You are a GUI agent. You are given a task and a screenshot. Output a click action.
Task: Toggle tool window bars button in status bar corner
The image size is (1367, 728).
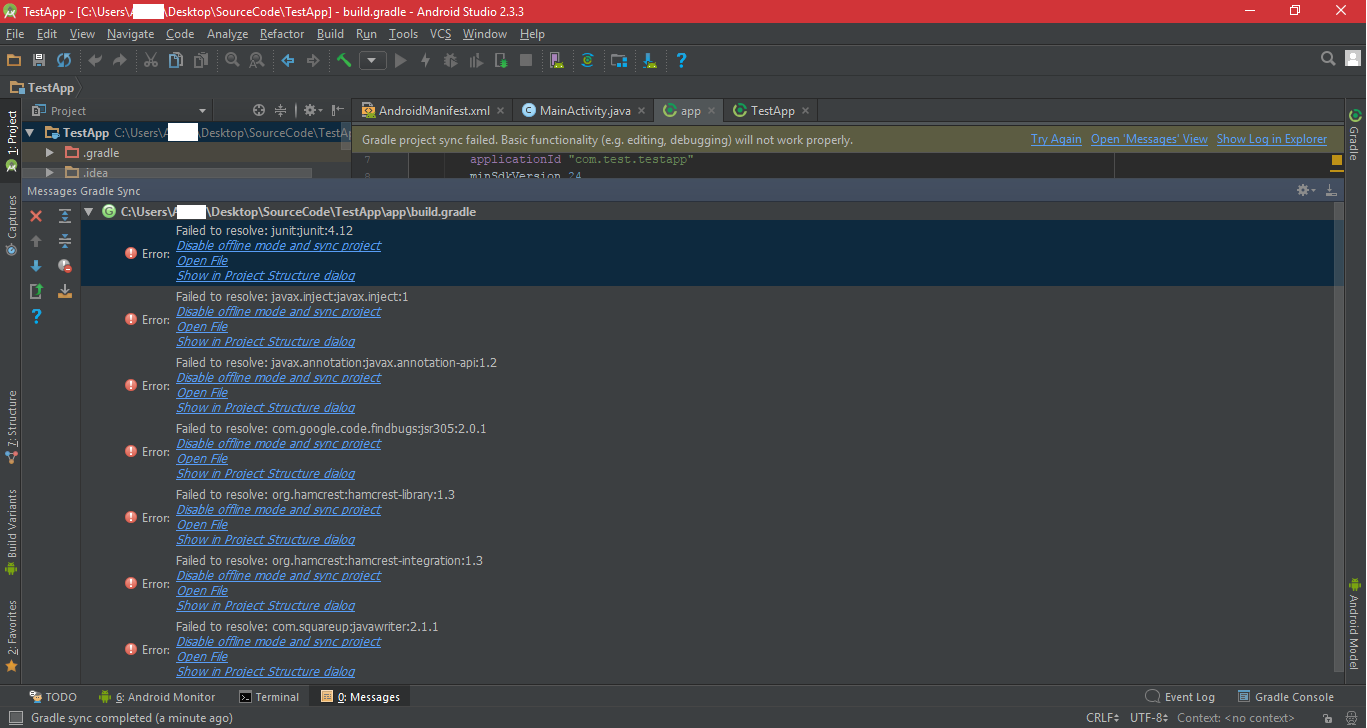tap(15, 718)
